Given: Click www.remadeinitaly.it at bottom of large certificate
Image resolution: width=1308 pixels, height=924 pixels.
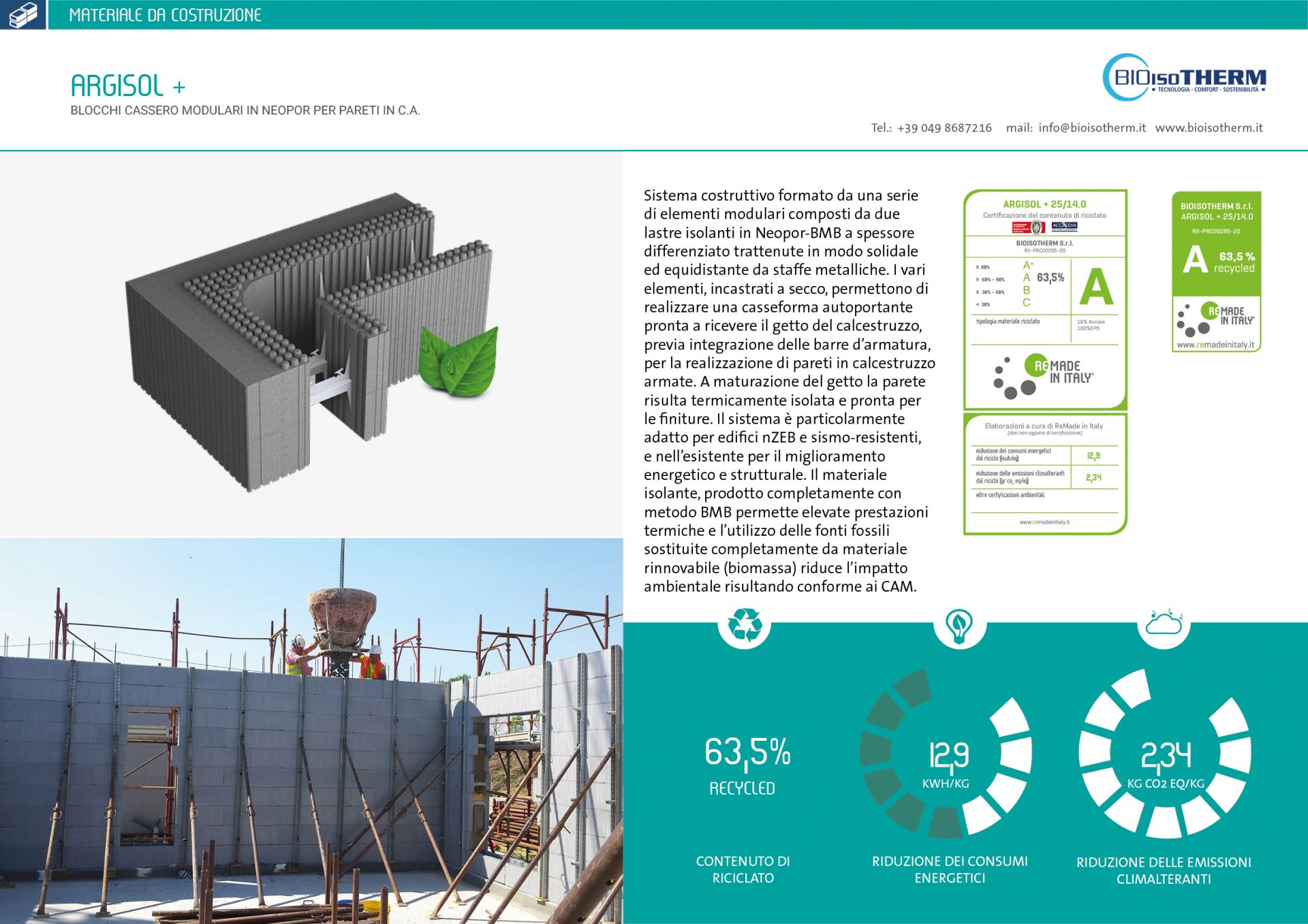Looking at the screenshot, I should (1044, 522).
